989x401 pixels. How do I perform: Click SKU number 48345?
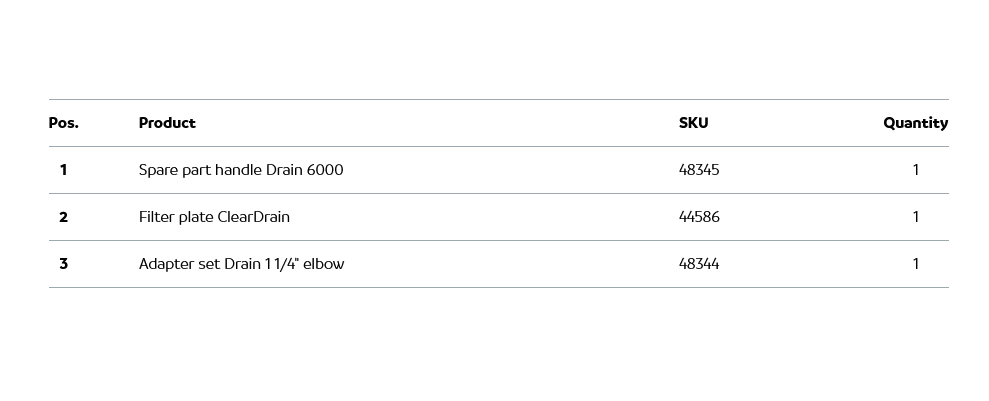click(x=699, y=170)
